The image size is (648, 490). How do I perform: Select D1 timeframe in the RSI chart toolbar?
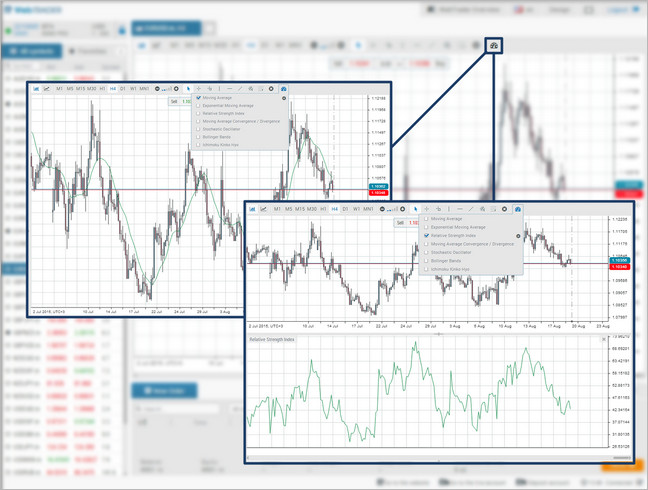pyautogui.click(x=346, y=209)
